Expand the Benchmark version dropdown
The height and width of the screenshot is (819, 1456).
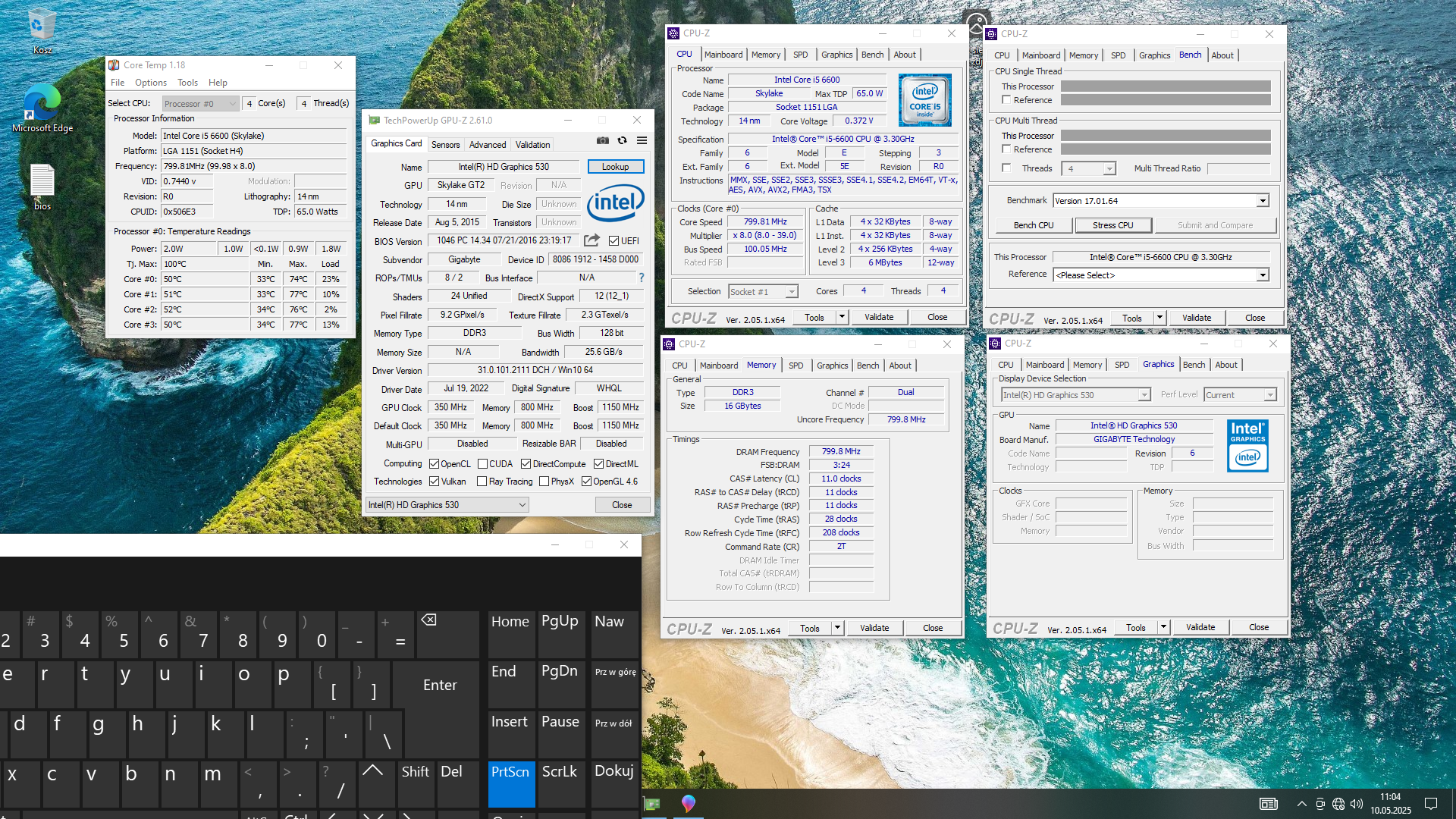tap(1263, 201)
